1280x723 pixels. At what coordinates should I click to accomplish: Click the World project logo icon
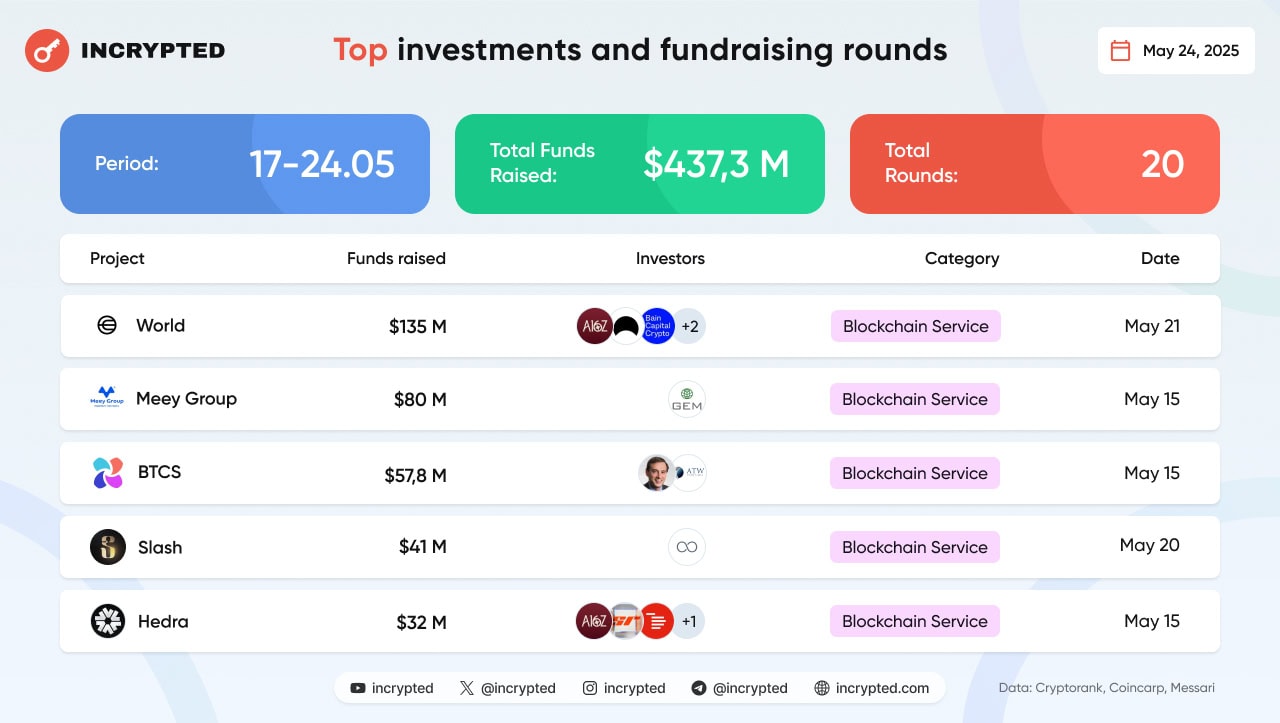107,325
